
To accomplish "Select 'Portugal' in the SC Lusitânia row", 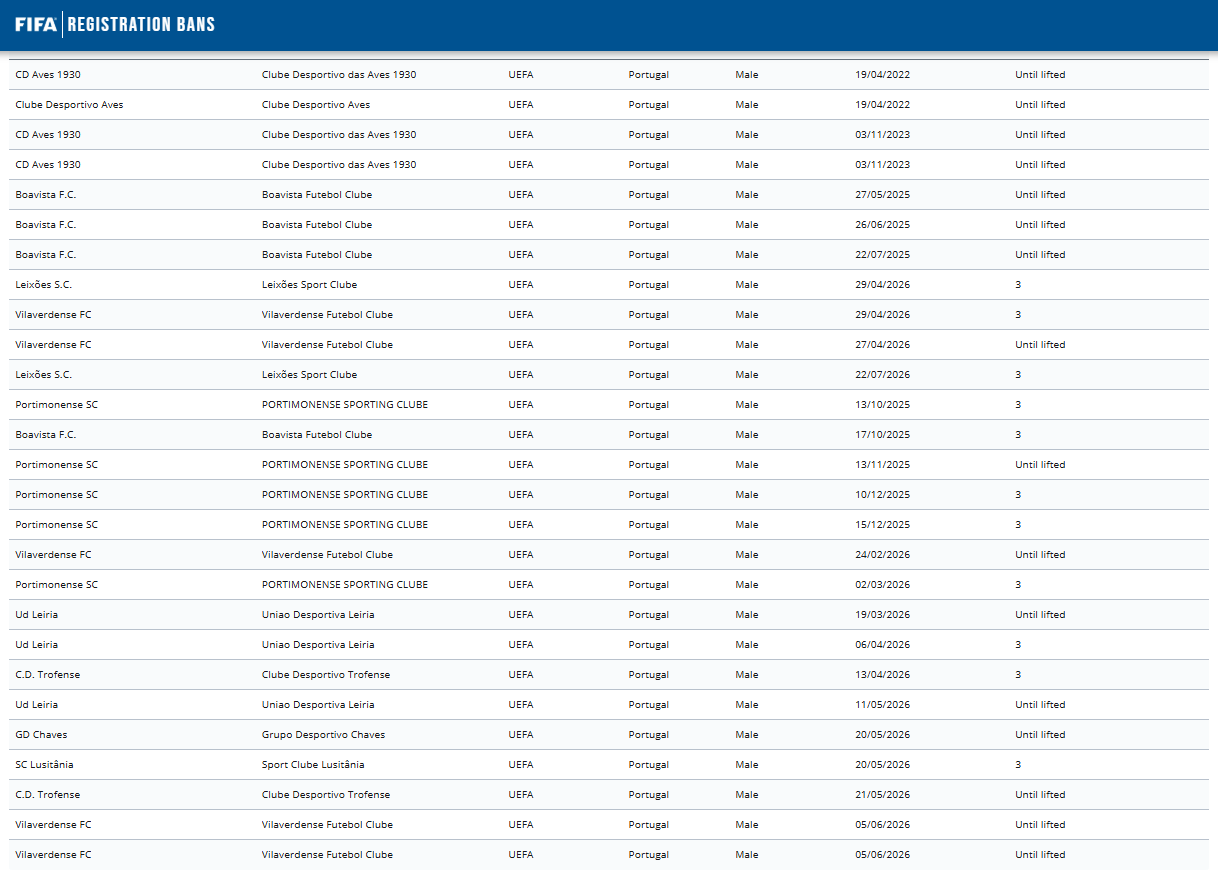I will click(x=649, y=765).
